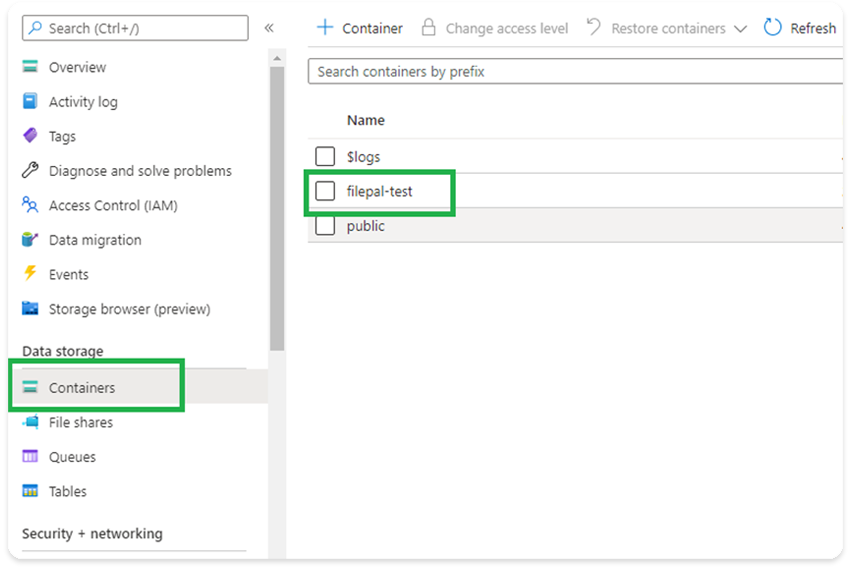Click the Refresh button
Viewport: 850px width, 567px height.
tap(800, 28)
